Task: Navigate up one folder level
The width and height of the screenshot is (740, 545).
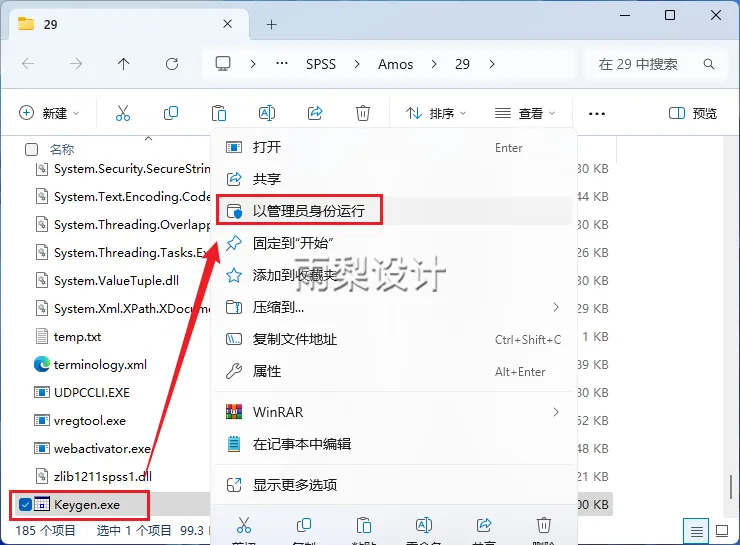Action: (x=124, y=64)
